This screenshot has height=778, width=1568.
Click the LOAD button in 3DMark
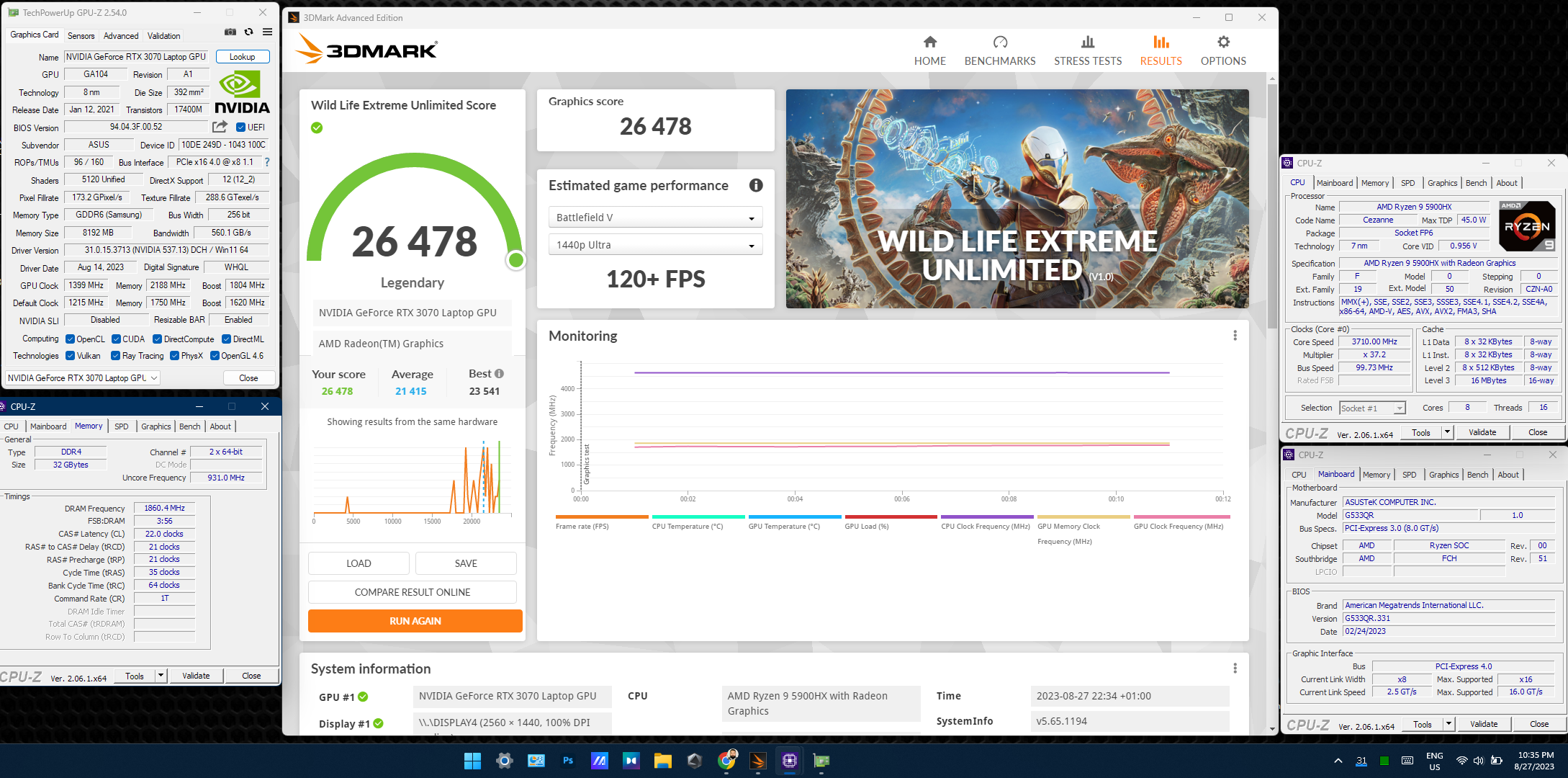(x=359, y=563)
